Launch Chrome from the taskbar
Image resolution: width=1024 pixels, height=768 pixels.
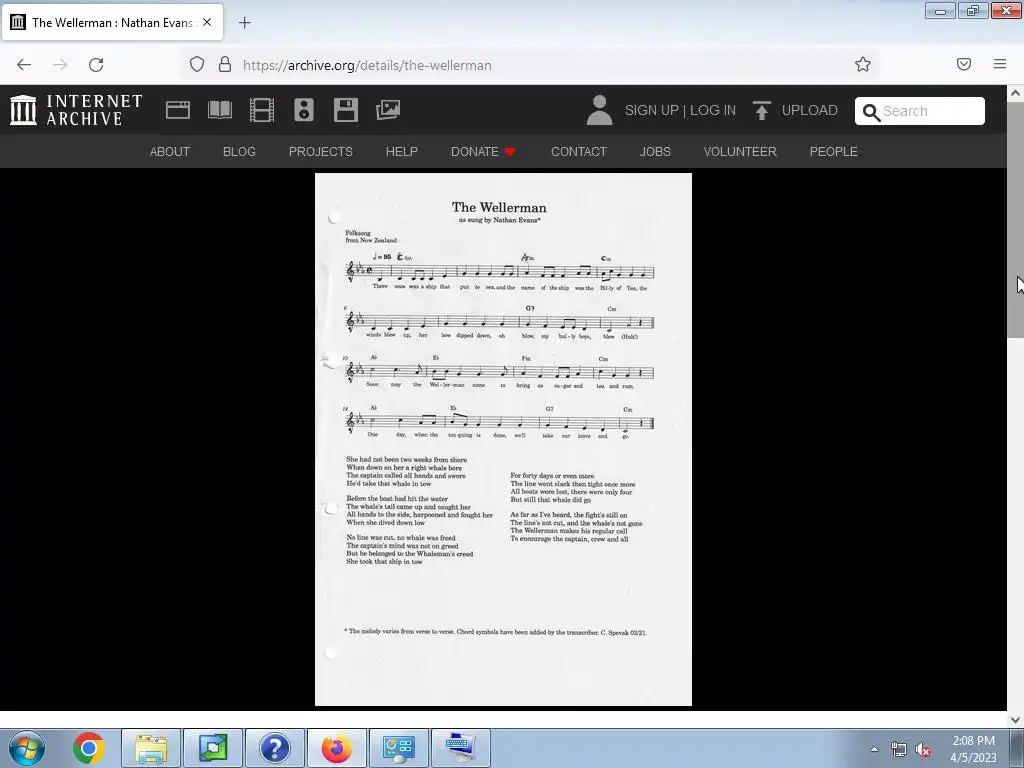(88, 748)
